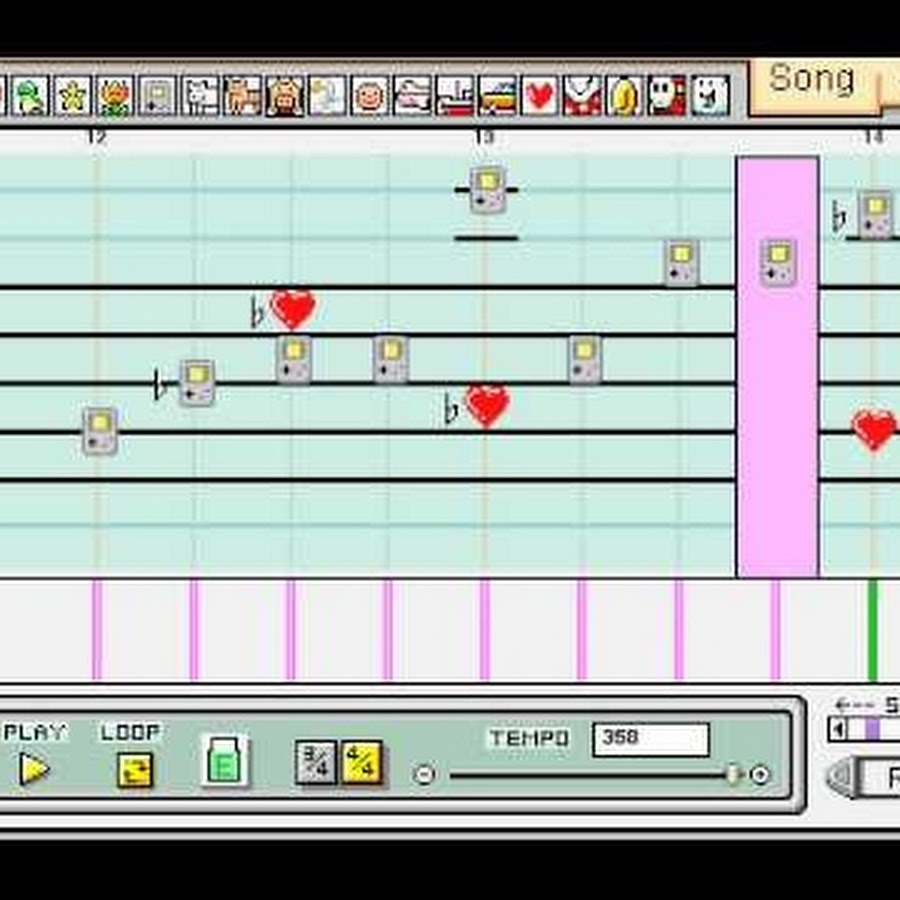Pick the Car instrument icon
Image resolution: width=900 pixels, height=900 pixels.
[497, 95]
